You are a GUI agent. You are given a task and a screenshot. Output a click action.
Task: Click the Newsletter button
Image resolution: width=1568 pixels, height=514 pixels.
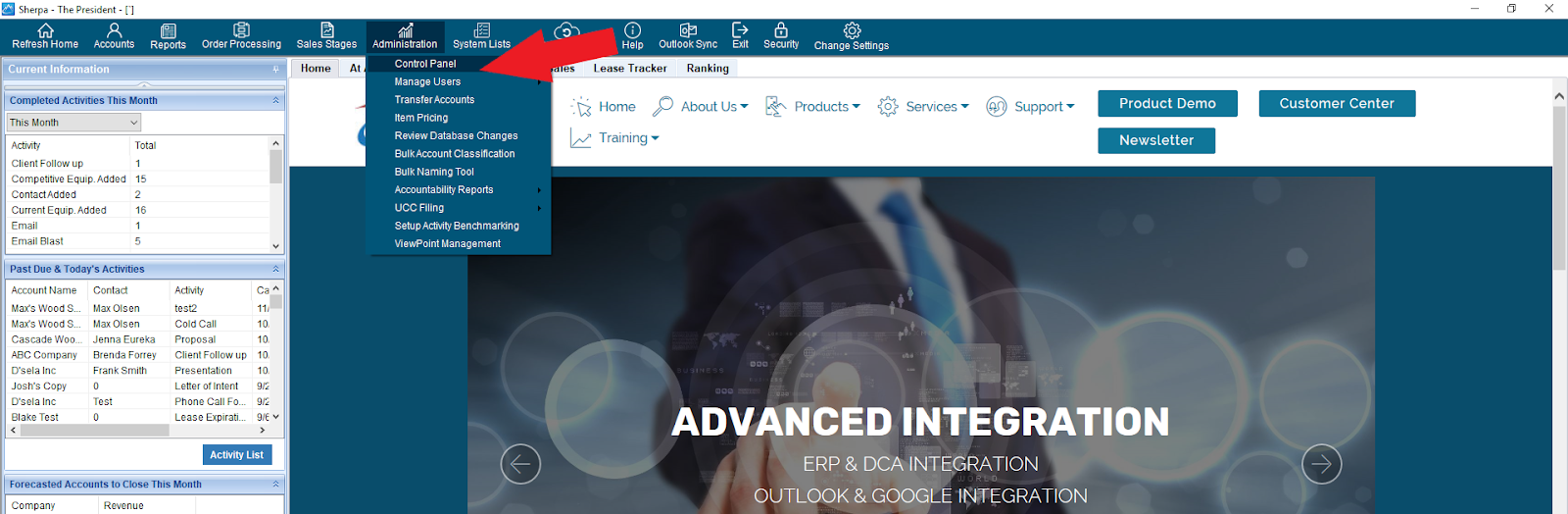[x=1156, y=140]
